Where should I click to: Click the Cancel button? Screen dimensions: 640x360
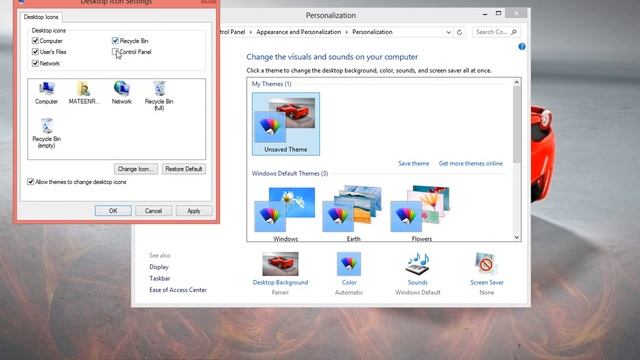[x=153, y=211]
